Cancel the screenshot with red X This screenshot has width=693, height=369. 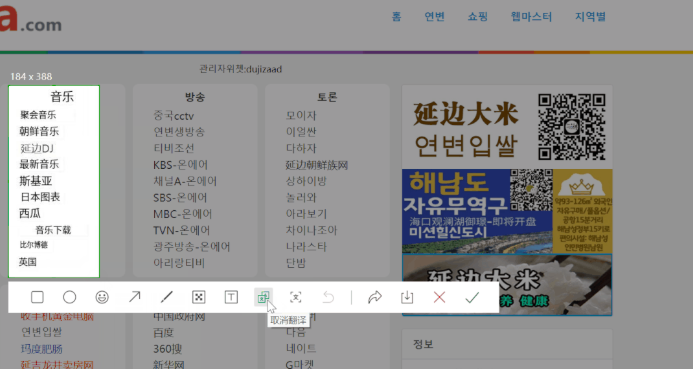coord(439,297)
